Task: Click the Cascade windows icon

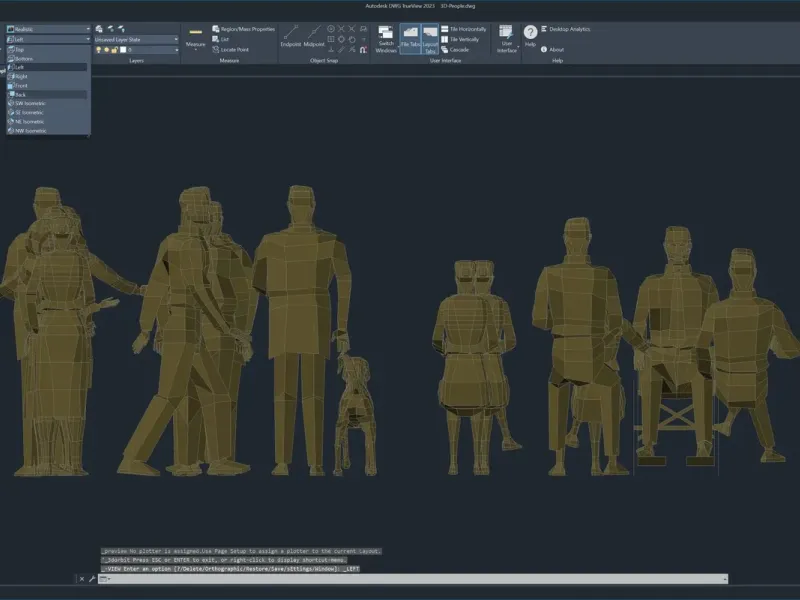Action: click(453, 49)
